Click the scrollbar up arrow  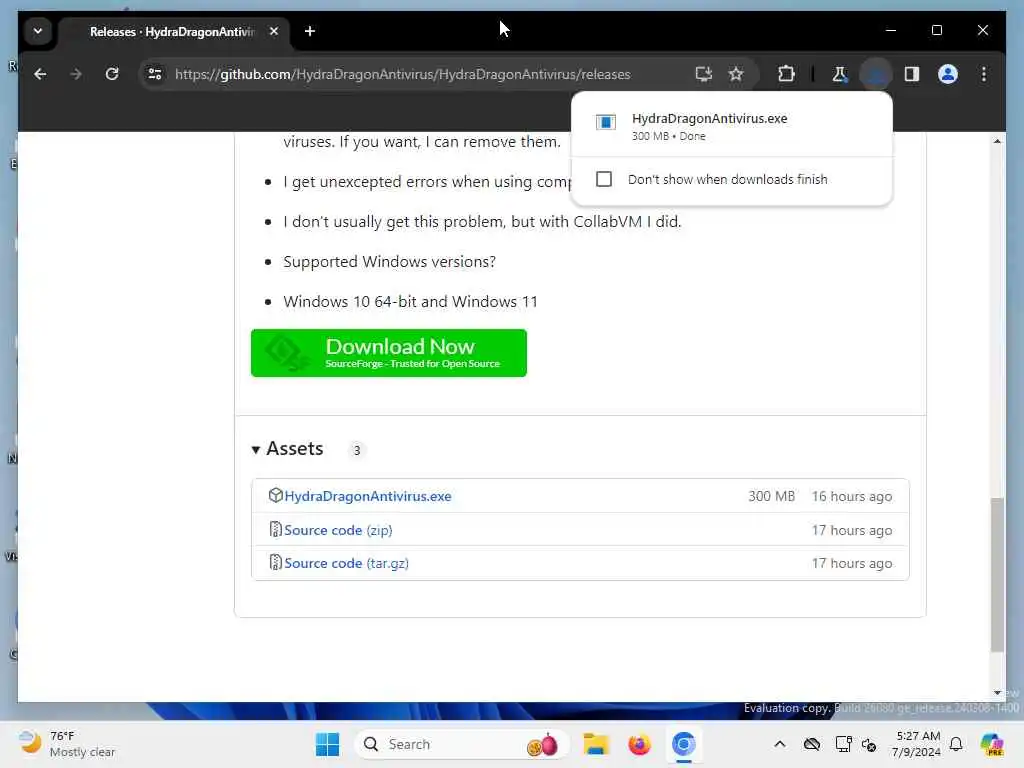point(997,141)
